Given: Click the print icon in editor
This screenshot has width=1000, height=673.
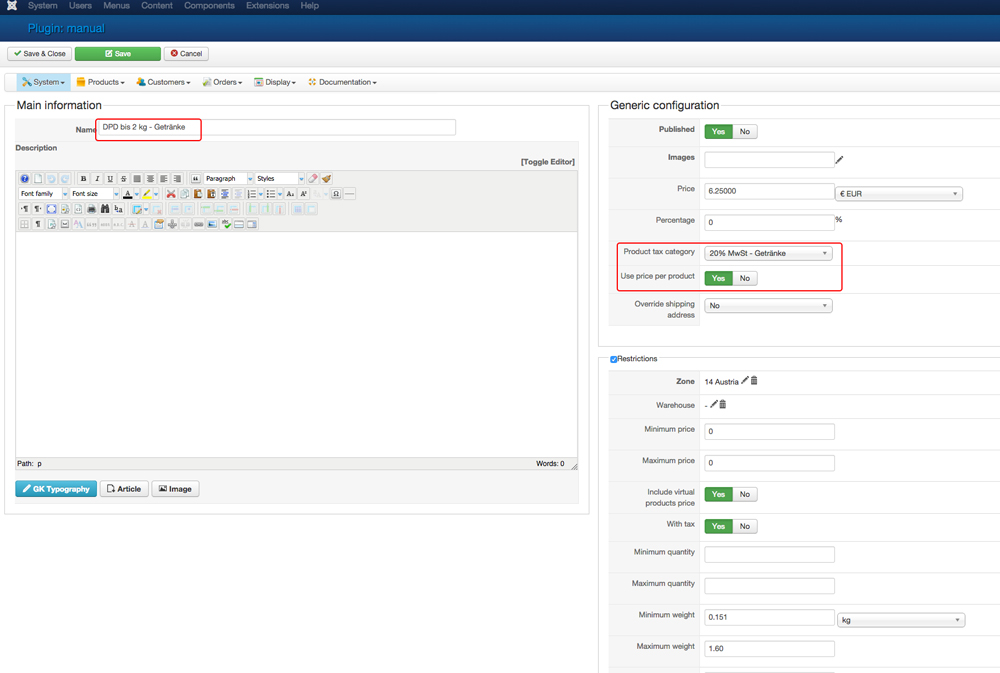Looking at the screenshot, I should 91,209.
